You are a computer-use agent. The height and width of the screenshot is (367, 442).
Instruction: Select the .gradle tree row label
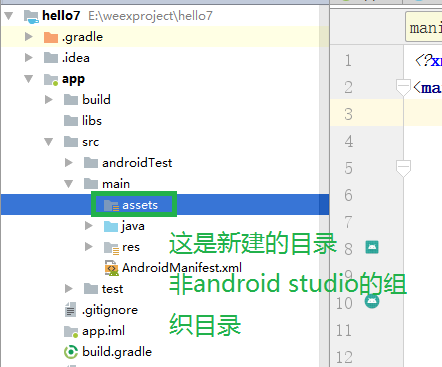pos(82,37)
